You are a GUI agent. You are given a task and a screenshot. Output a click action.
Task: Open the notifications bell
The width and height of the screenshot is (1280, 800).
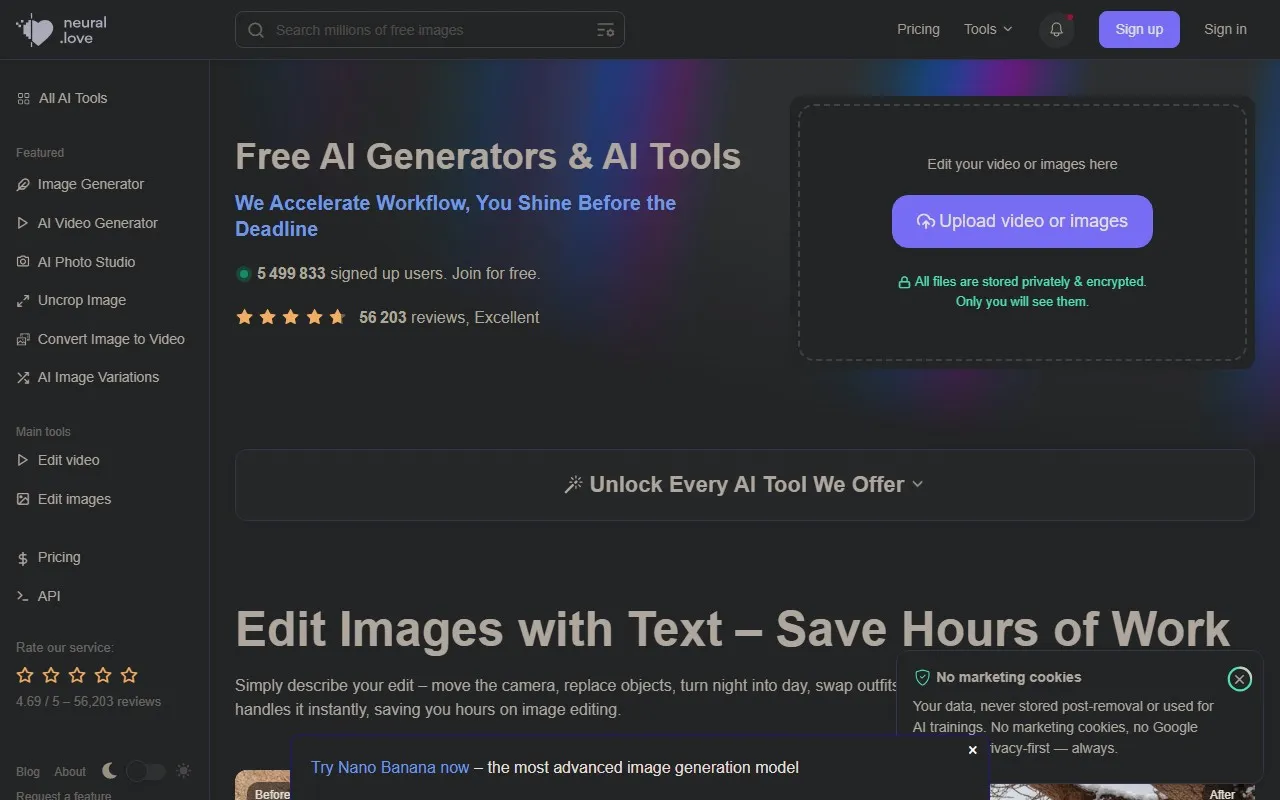tap(1056, 30)
